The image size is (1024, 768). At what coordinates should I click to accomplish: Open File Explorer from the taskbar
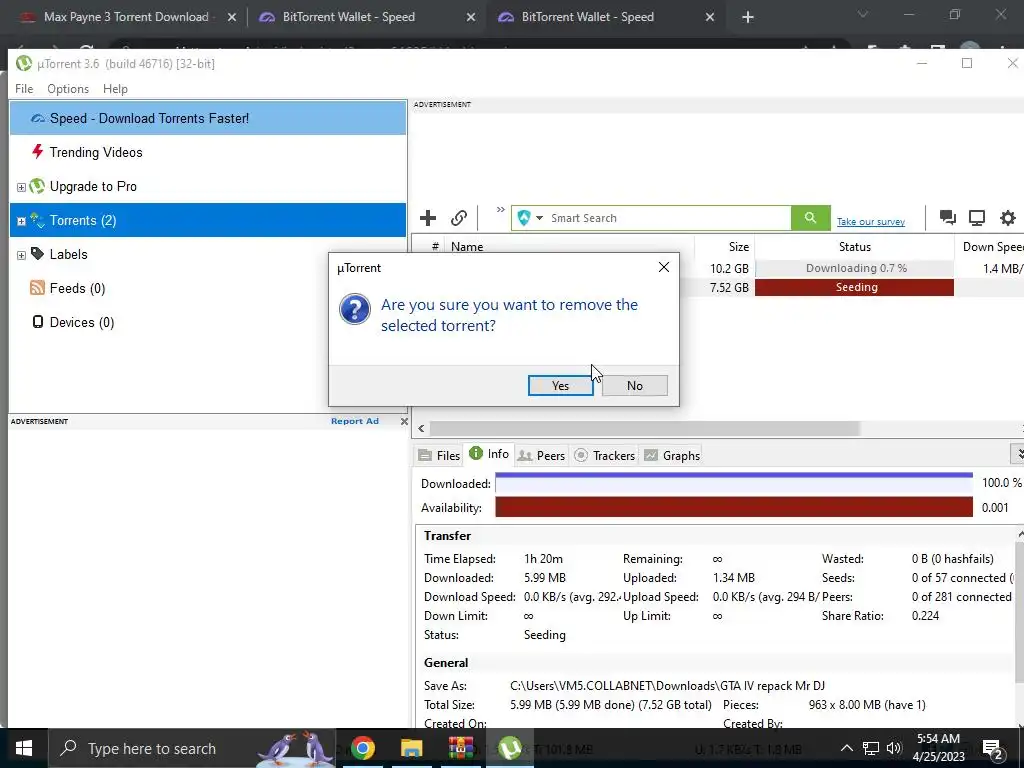[x=411, y=748]
